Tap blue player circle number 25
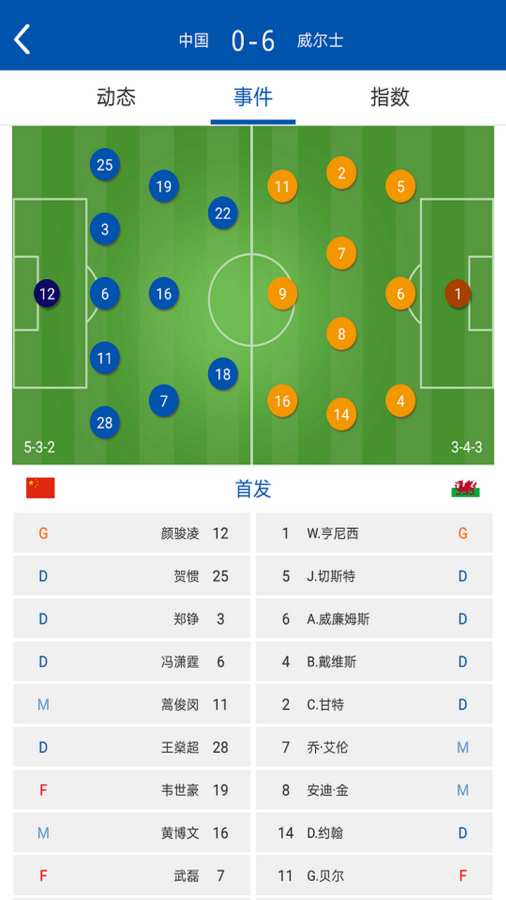 pos(104,165)
